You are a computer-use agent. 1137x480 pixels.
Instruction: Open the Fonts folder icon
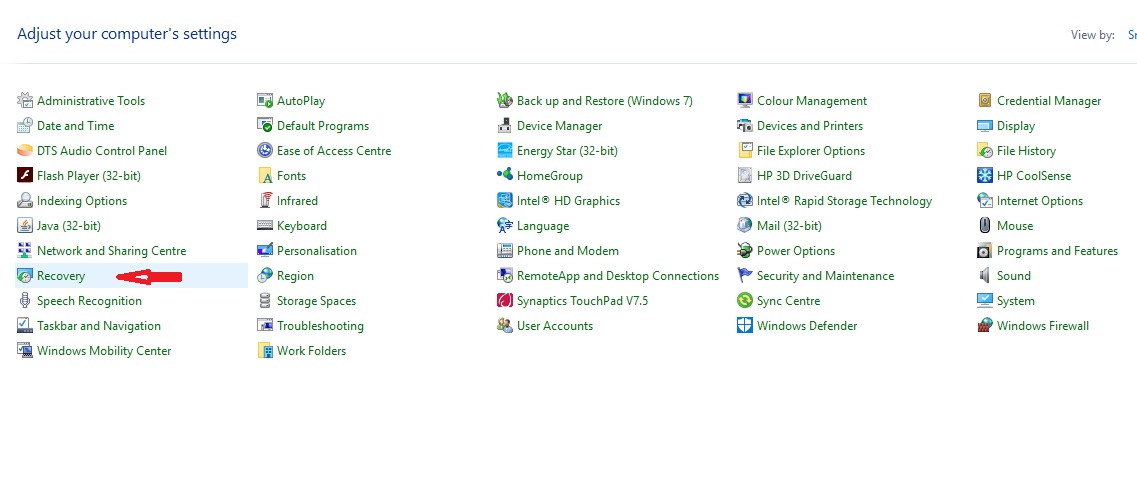pyautogui.click(x=265, y=175)
